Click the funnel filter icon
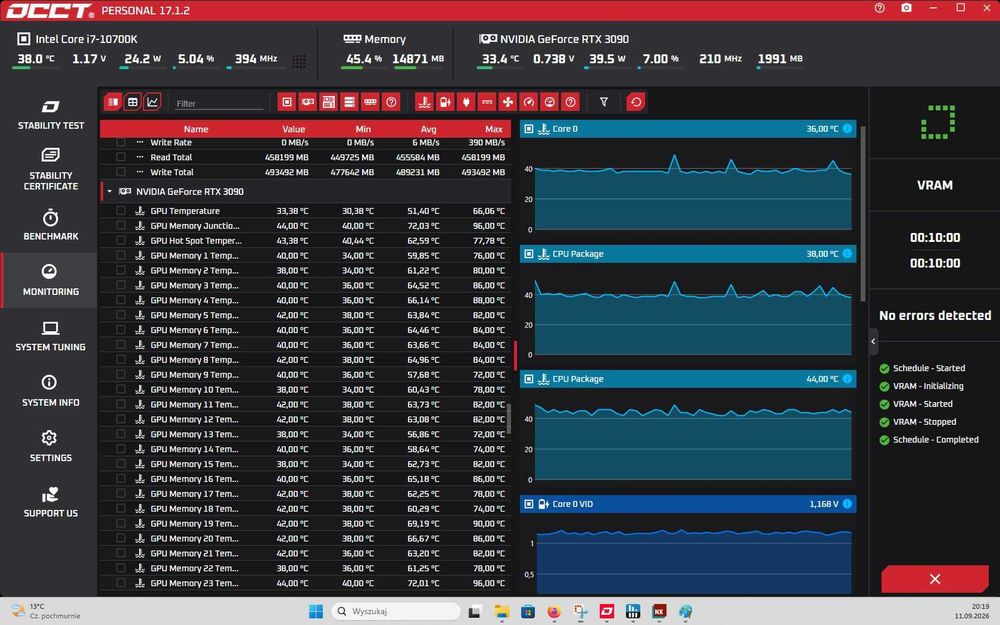1000x625 pixels. pos(604,102)
